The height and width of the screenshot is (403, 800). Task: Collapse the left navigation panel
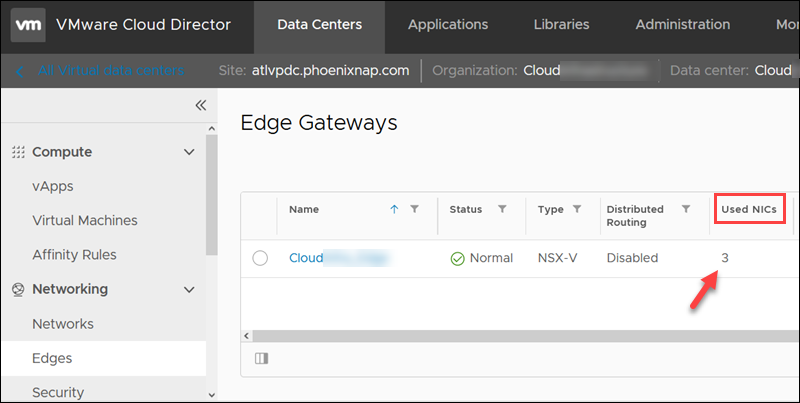(201, 105)
